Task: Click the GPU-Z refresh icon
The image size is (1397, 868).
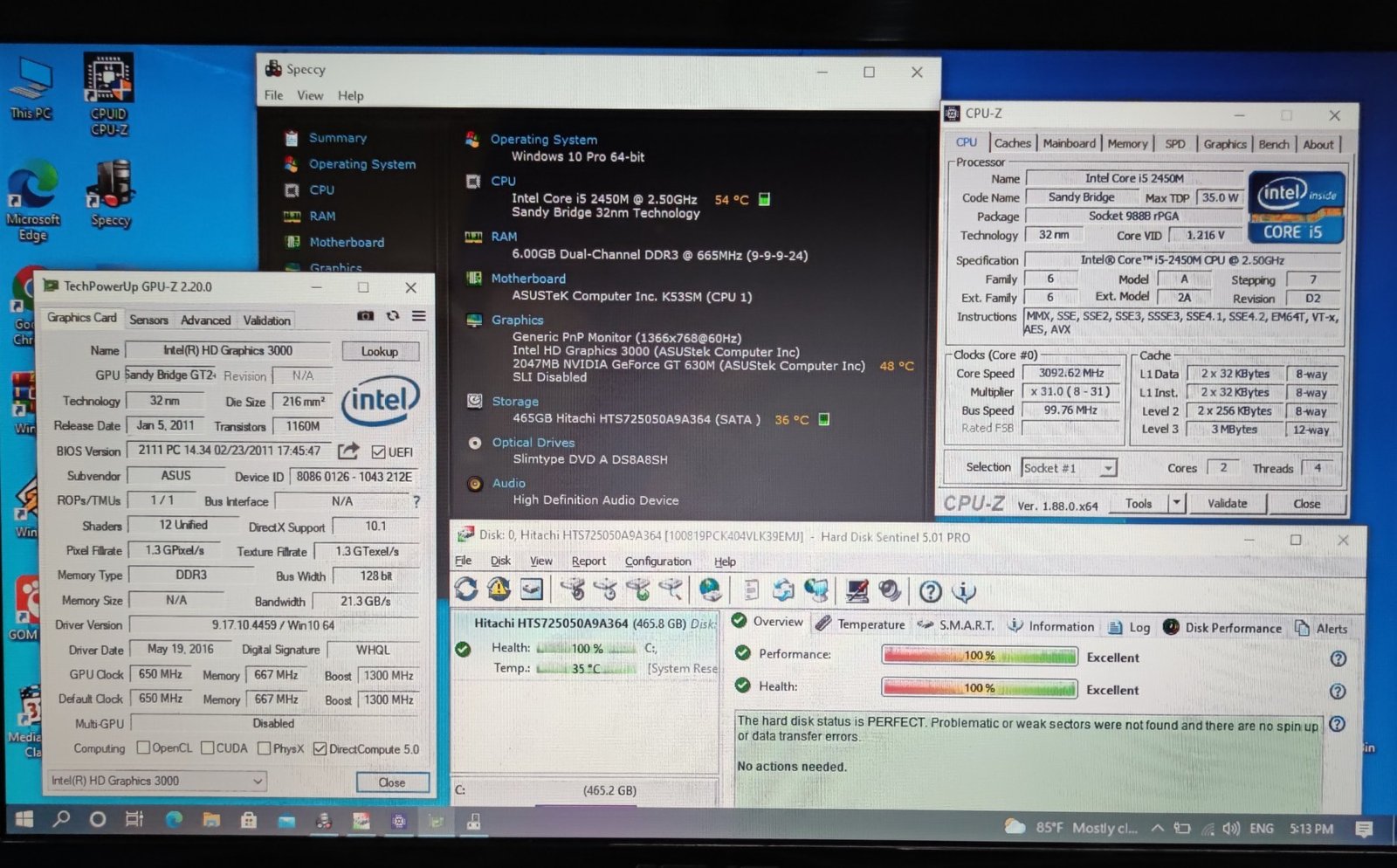Action: [x=393, y=316]
